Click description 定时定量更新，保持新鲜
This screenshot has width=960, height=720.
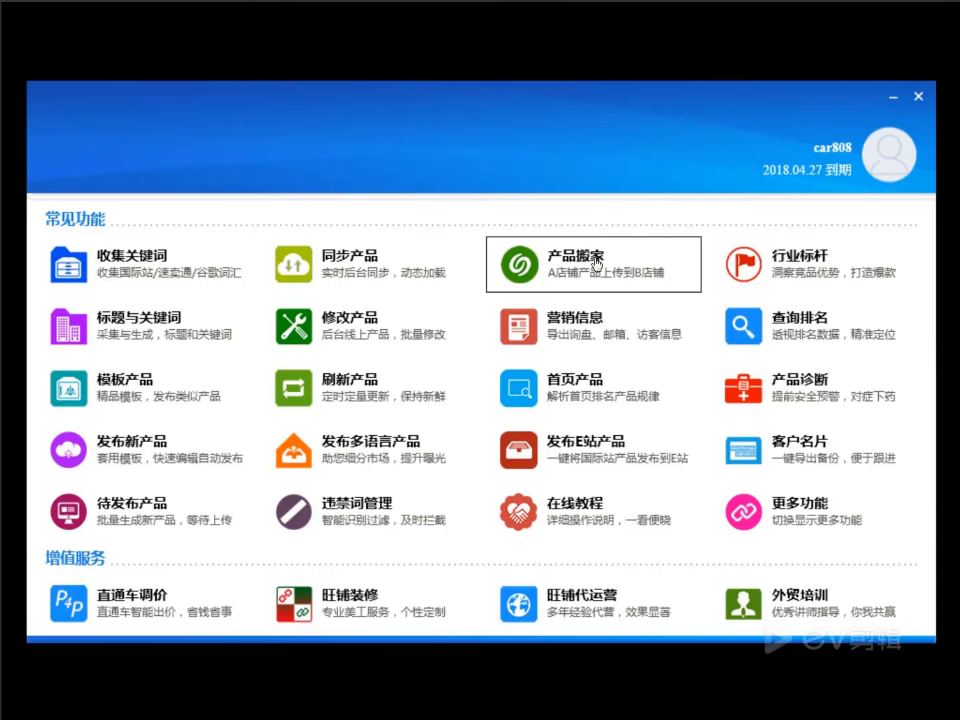click(x=384, y=397)
